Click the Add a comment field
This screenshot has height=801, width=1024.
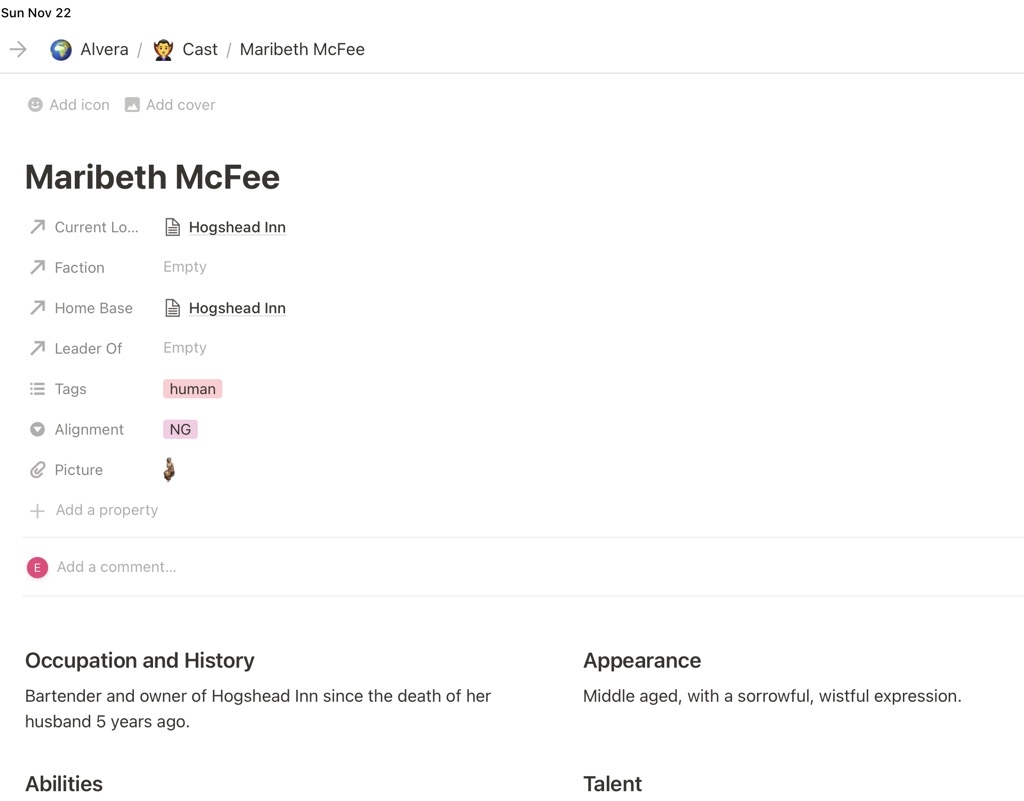click(116, 567)
